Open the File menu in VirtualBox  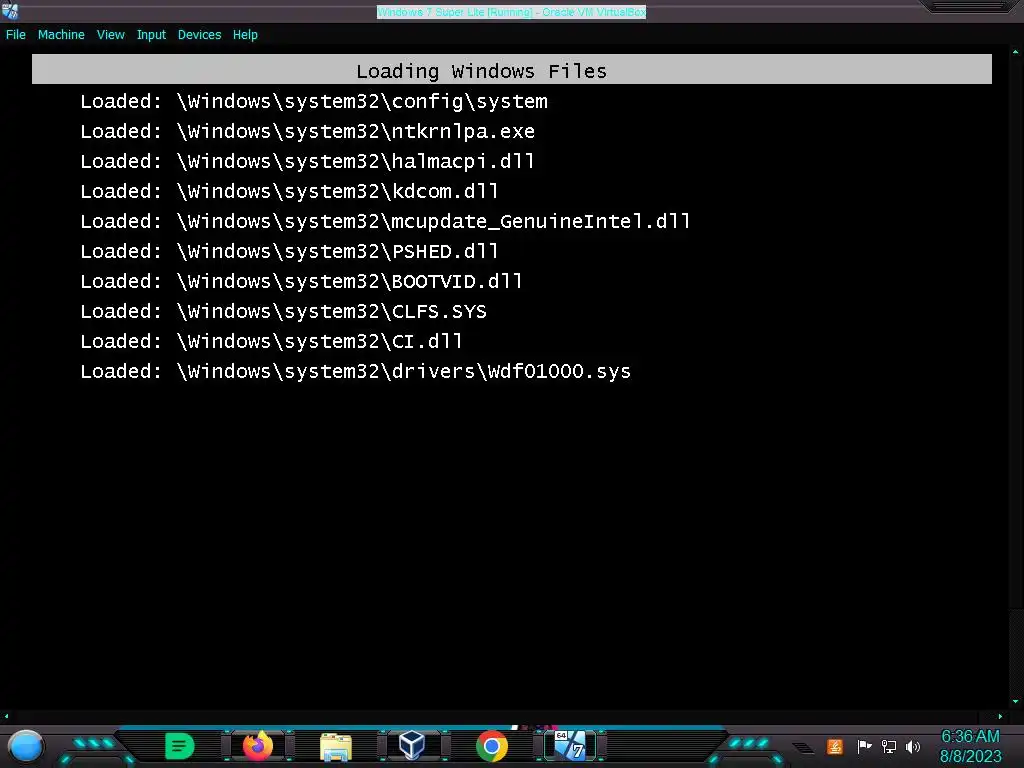(16, 35)
